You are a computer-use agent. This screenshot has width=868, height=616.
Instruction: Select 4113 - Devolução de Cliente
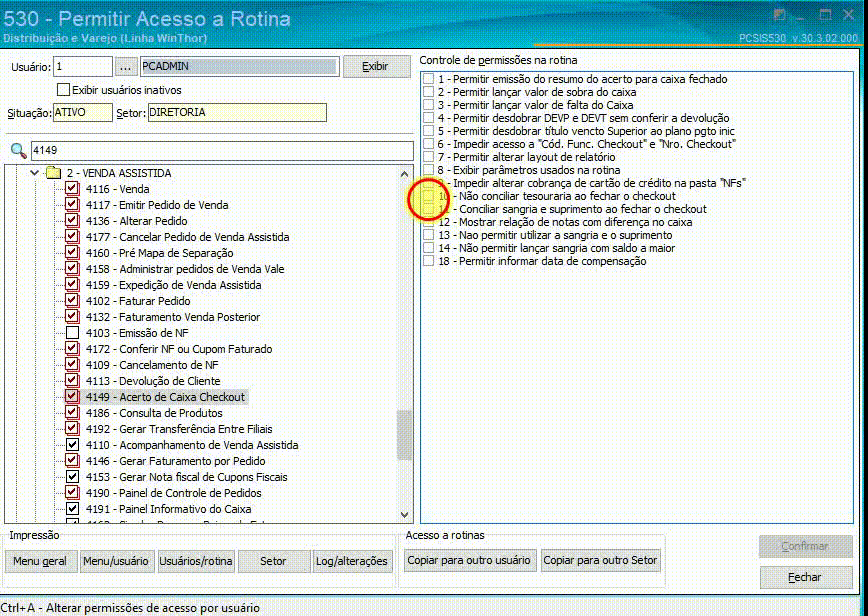(152, 381)
